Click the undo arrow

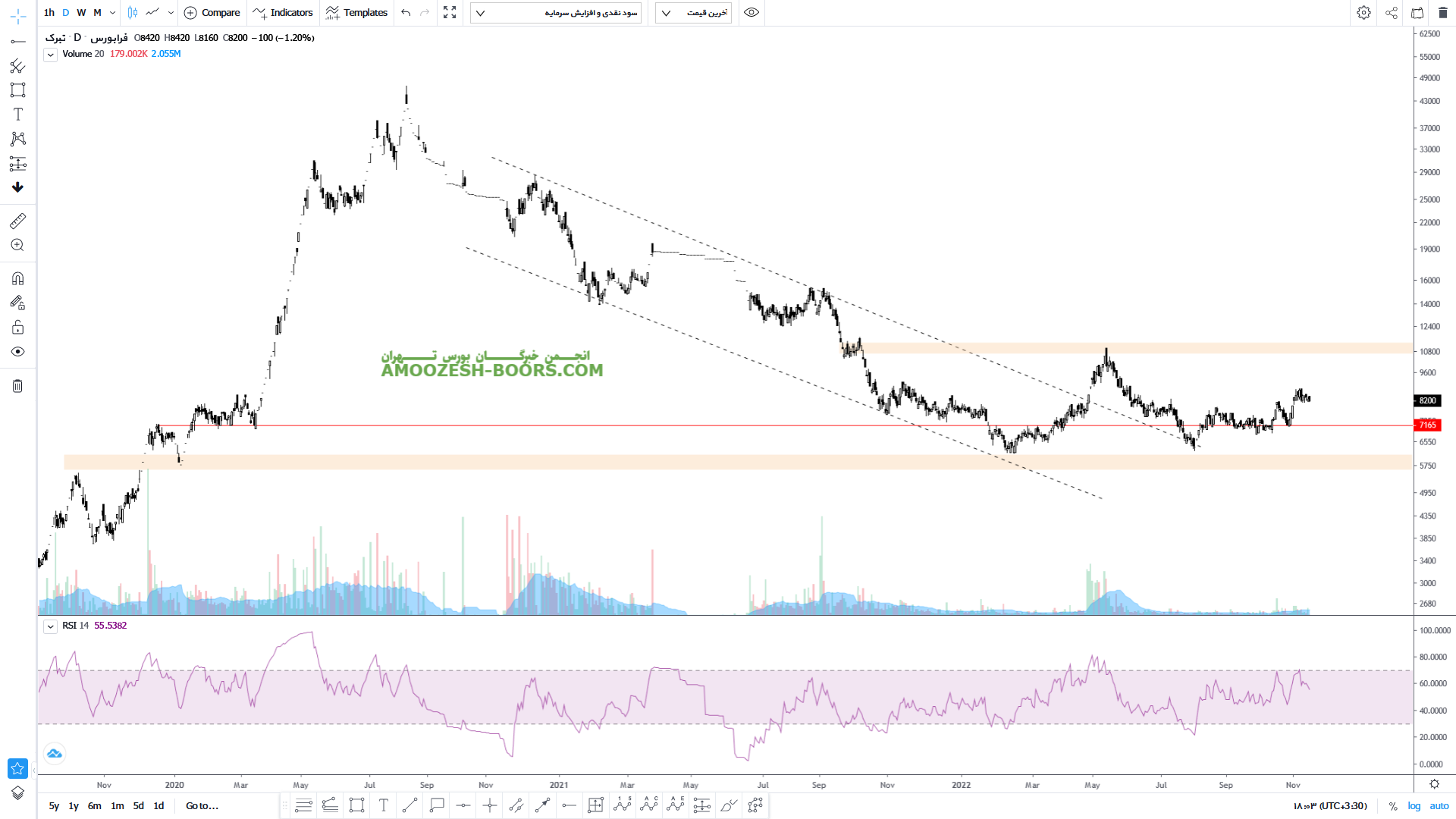[x=406, y=13]
